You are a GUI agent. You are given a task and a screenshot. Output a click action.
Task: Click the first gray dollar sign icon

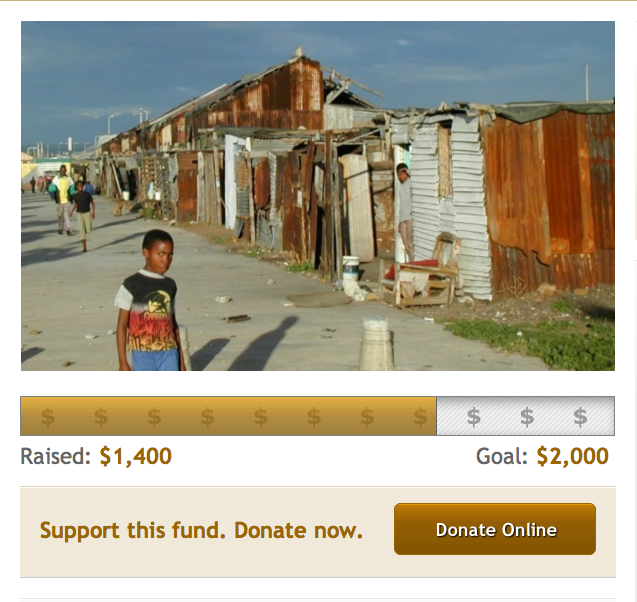(x=474, y=417)
